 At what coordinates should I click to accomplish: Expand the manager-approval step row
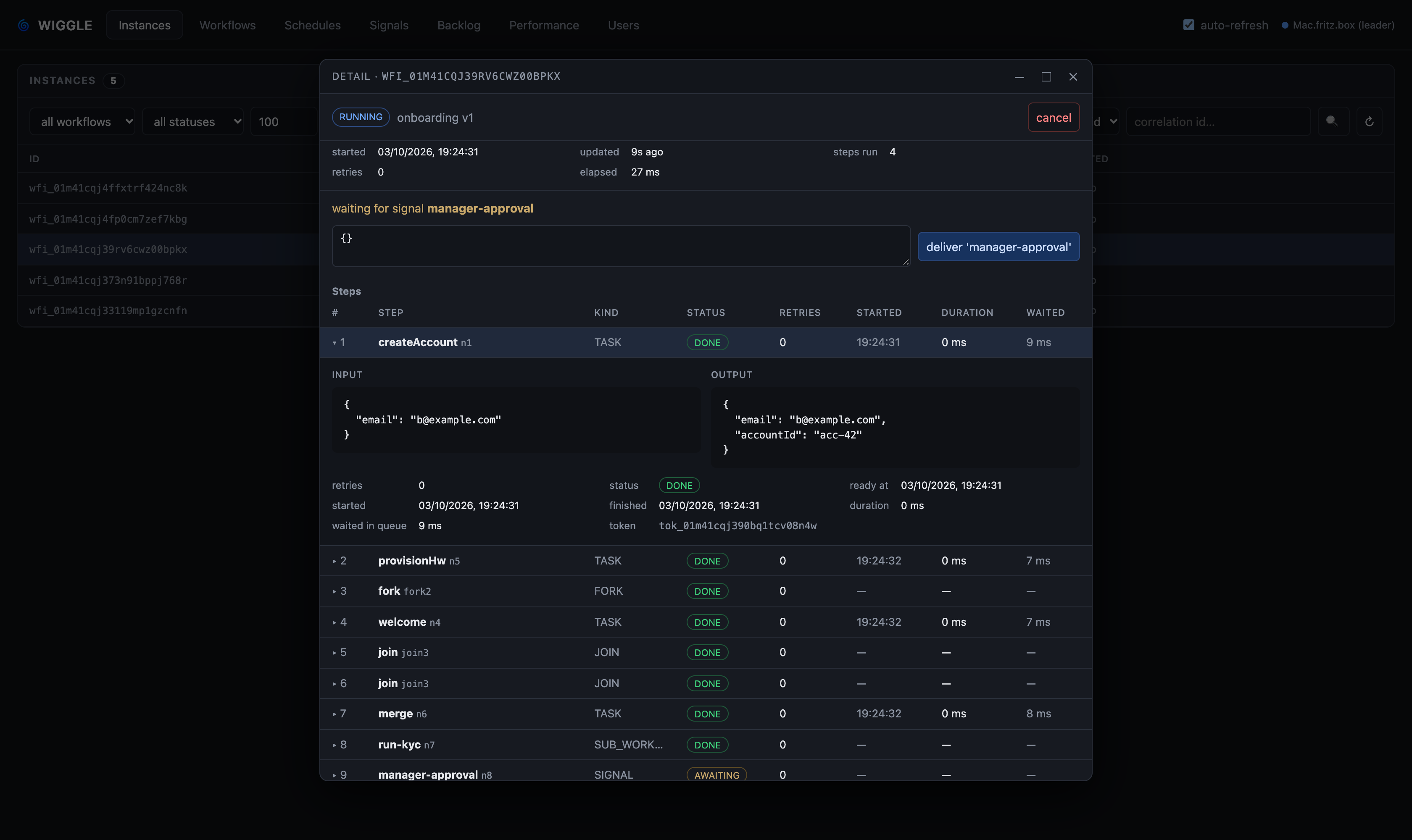click(706, 771)
